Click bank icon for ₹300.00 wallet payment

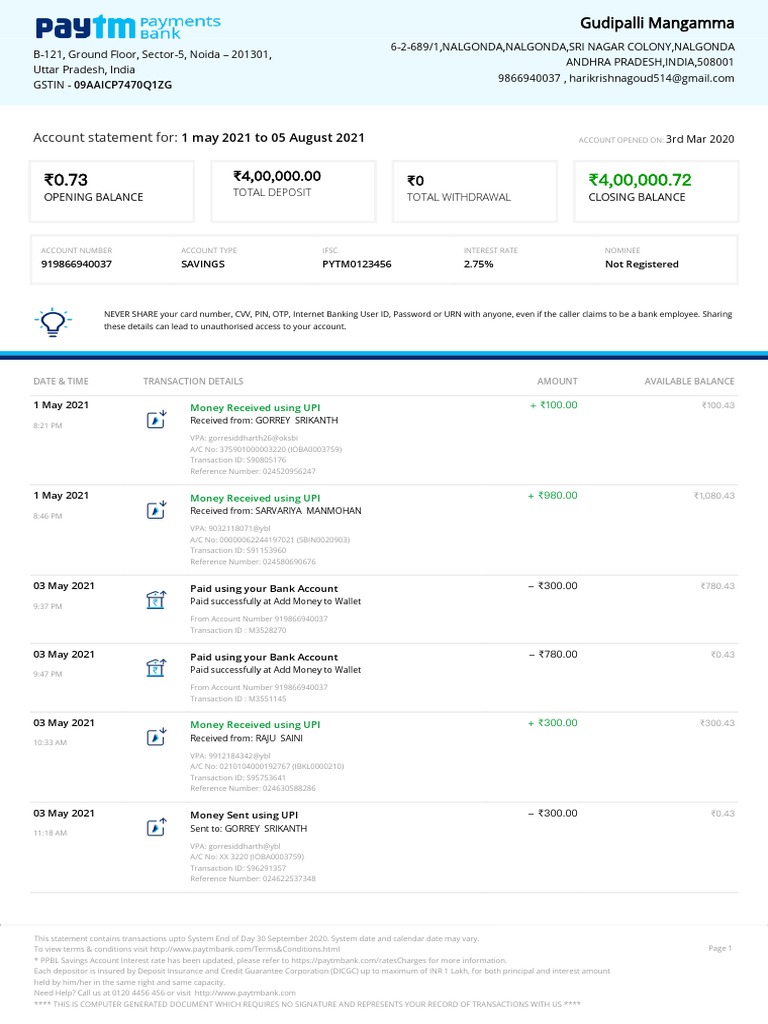156,600
